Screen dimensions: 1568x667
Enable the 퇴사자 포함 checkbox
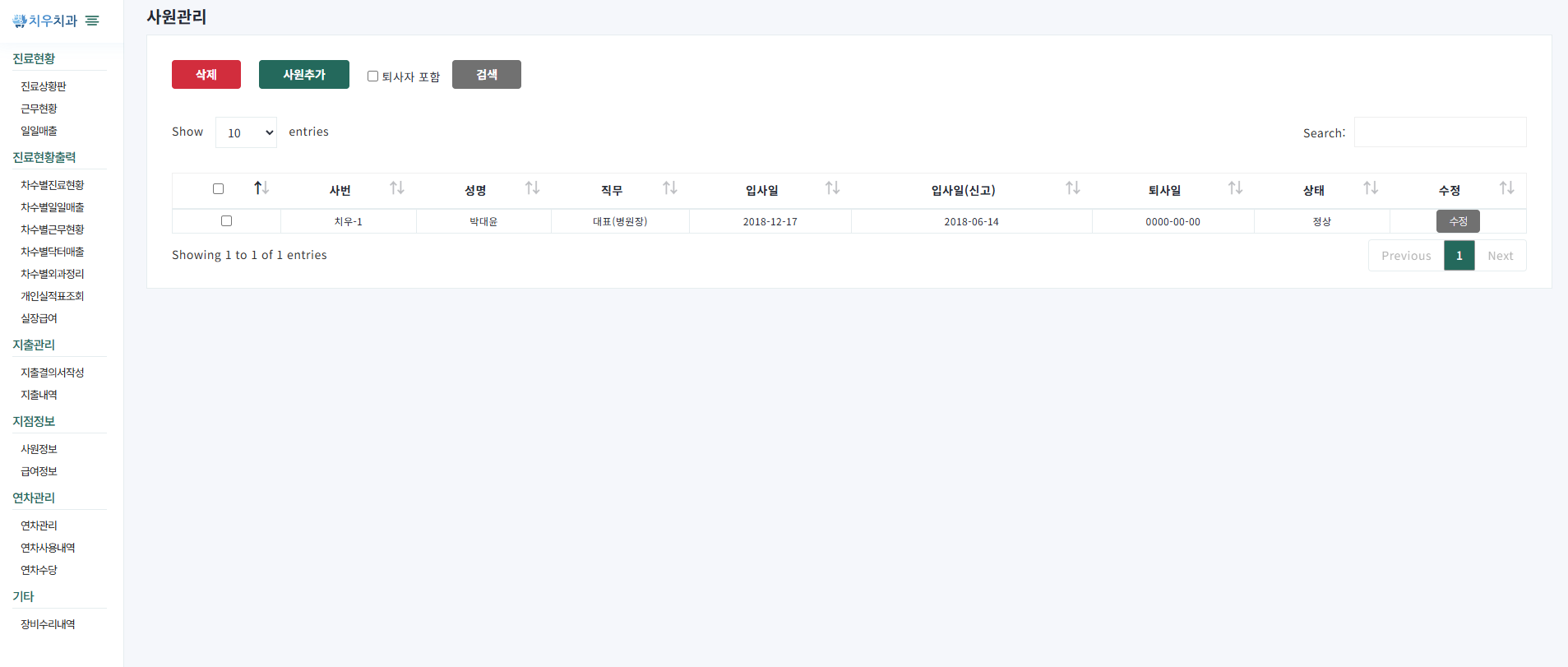(372, 76)
